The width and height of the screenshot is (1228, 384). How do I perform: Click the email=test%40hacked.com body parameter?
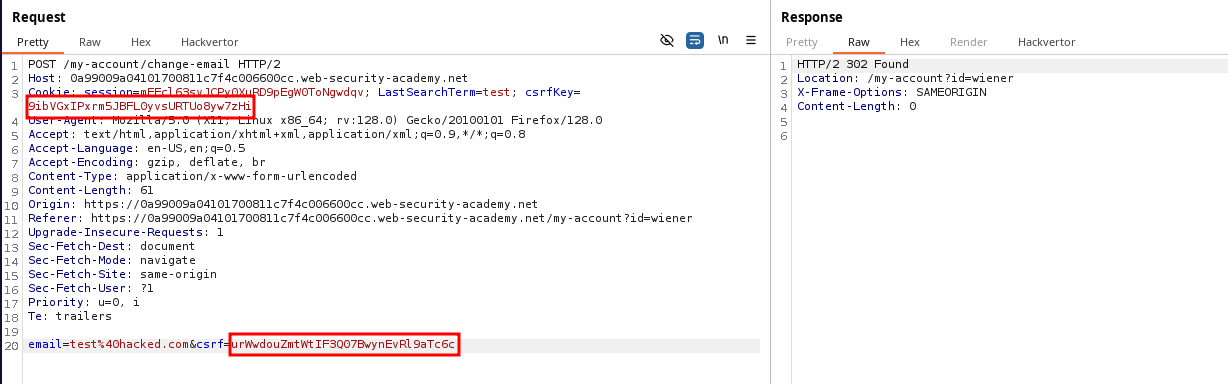pyautogui.click(x=109, y=345)
